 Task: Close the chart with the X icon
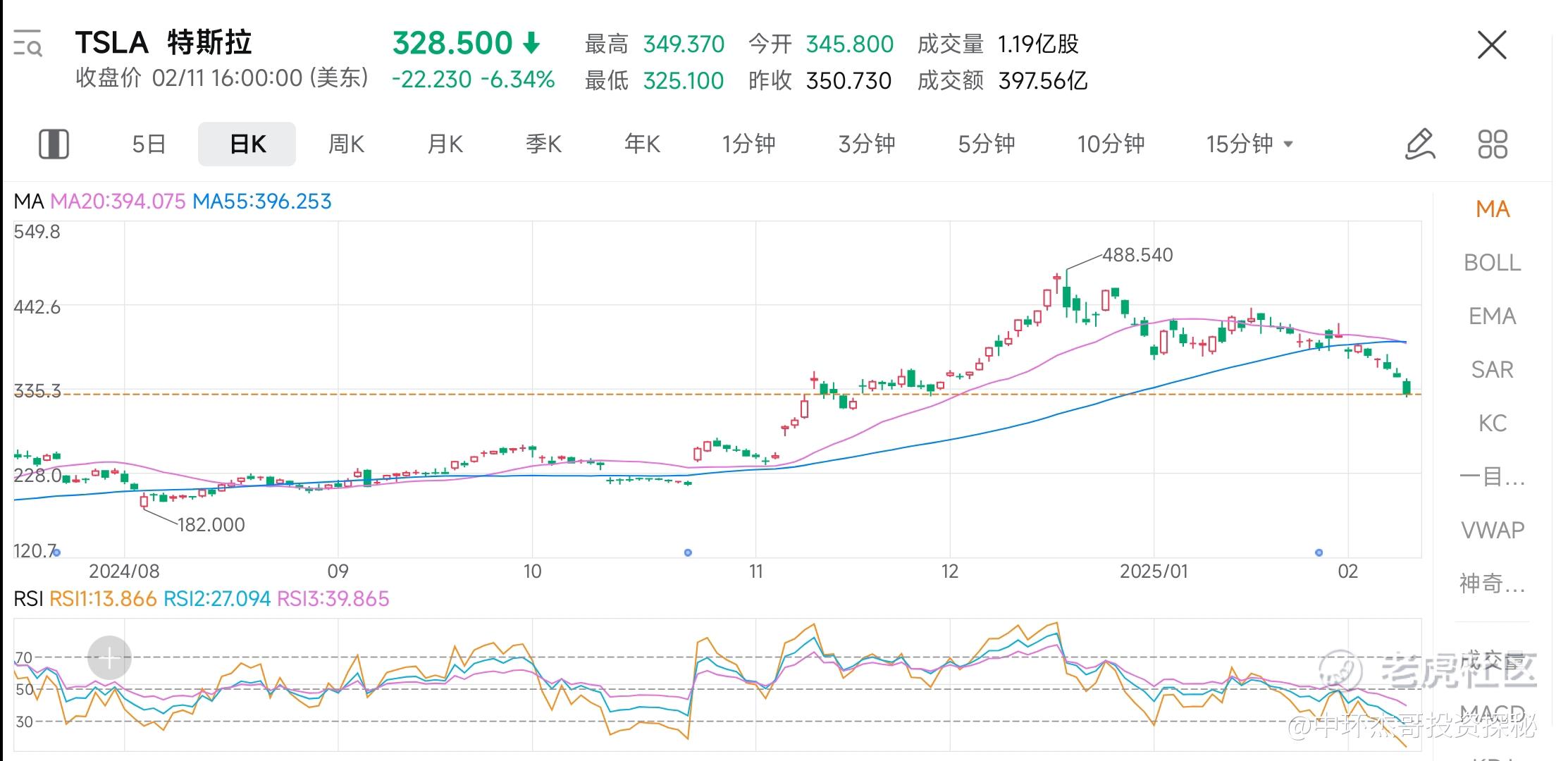1492,46
